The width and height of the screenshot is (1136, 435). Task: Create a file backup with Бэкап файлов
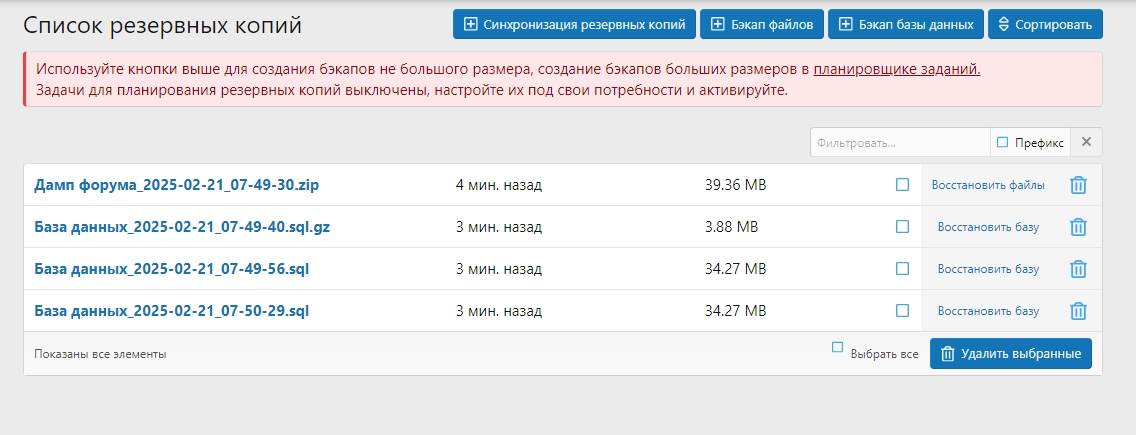click(762, 24)
